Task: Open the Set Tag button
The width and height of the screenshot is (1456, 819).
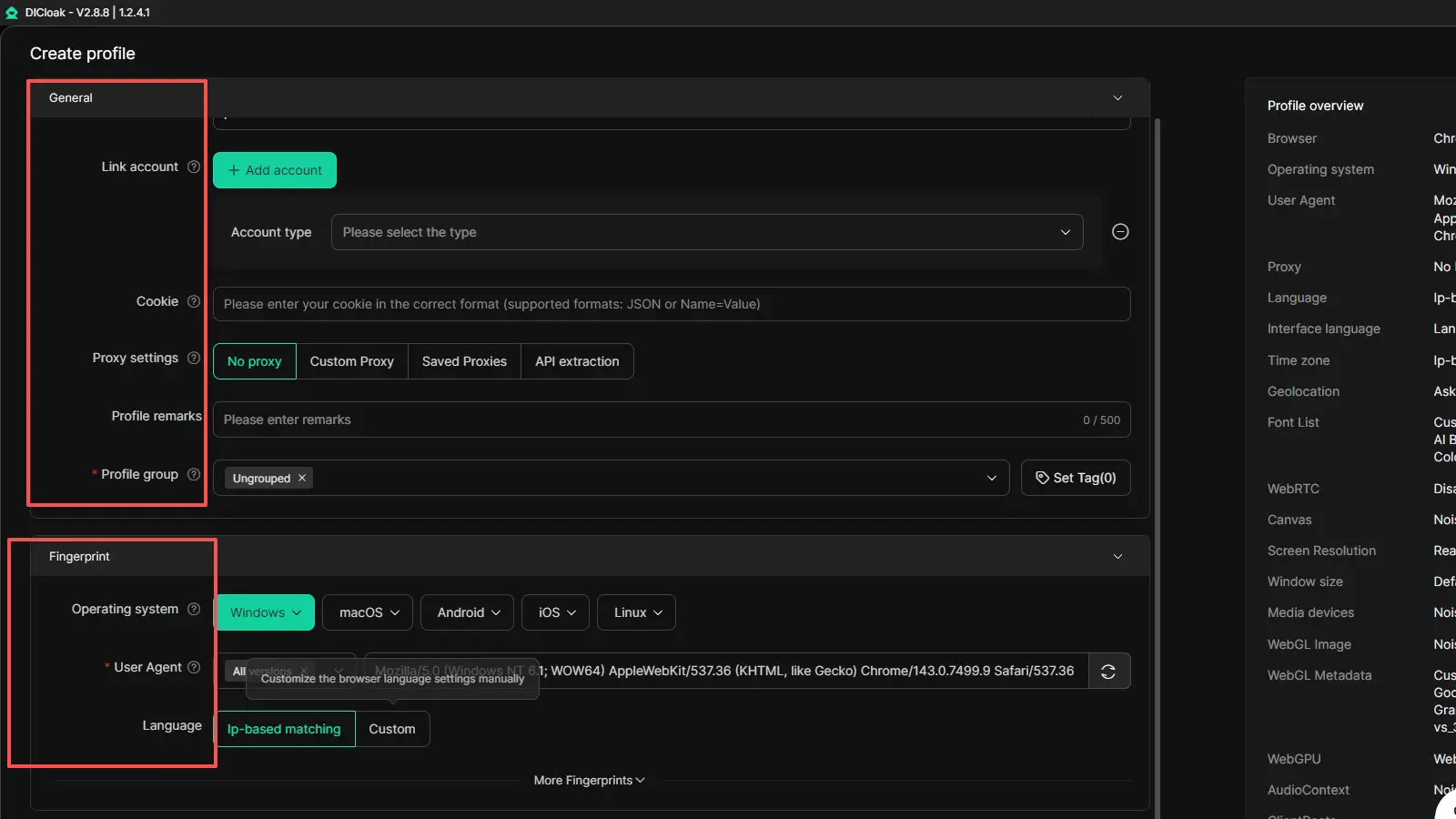Action: [x=1076, y=478]
